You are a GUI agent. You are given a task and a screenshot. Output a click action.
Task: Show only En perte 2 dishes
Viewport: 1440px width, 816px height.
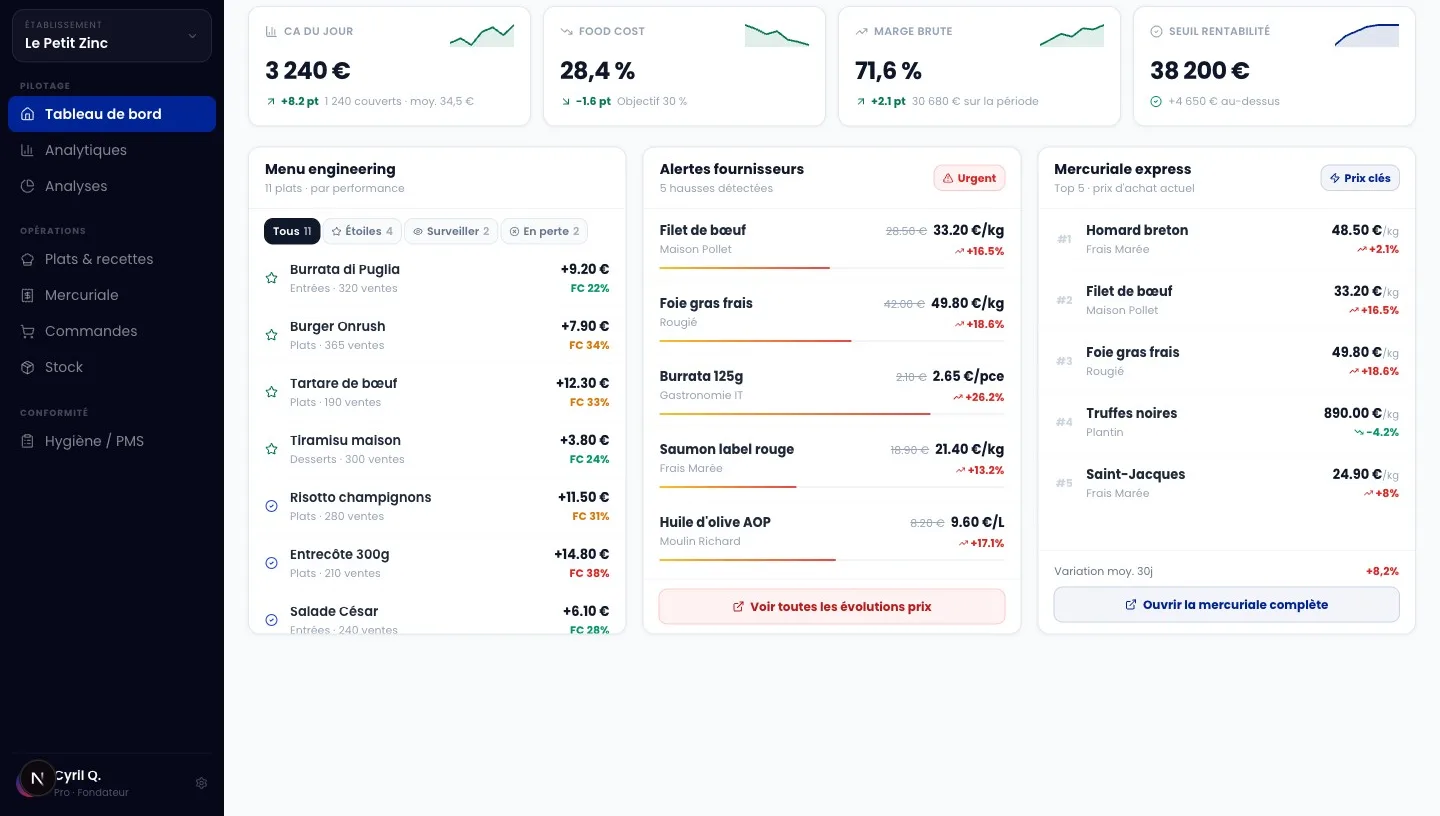click(544, 231)
